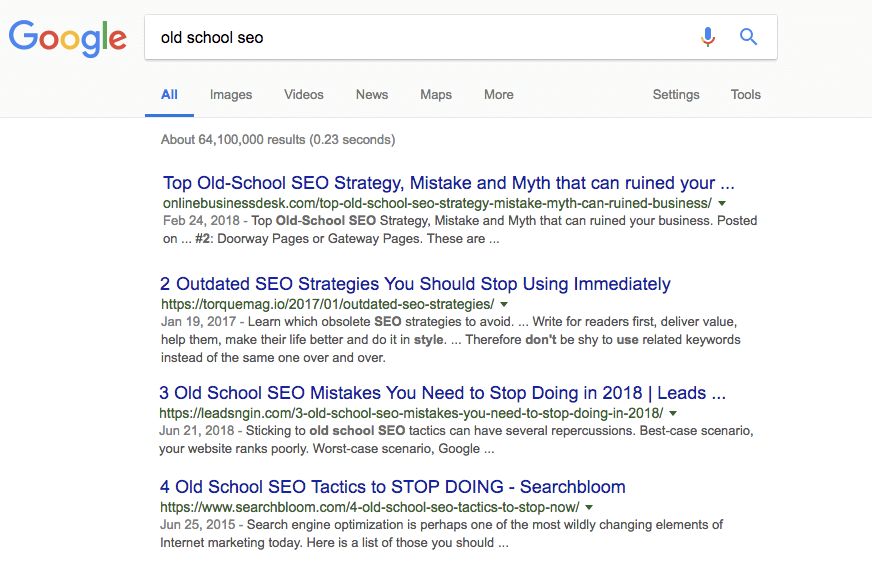Click the 'Jun 25, 2015' snippet date
Image resolution: width=872 pixels, height=561 pixels.
click(197, 525)
